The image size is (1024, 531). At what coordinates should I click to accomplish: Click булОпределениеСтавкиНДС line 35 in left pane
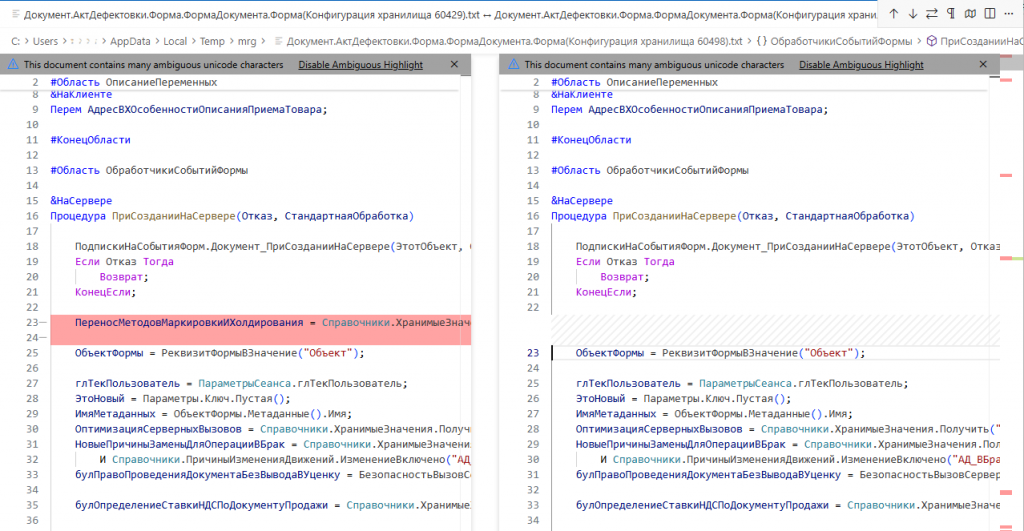pyautogui.click(x=272, y=506)
